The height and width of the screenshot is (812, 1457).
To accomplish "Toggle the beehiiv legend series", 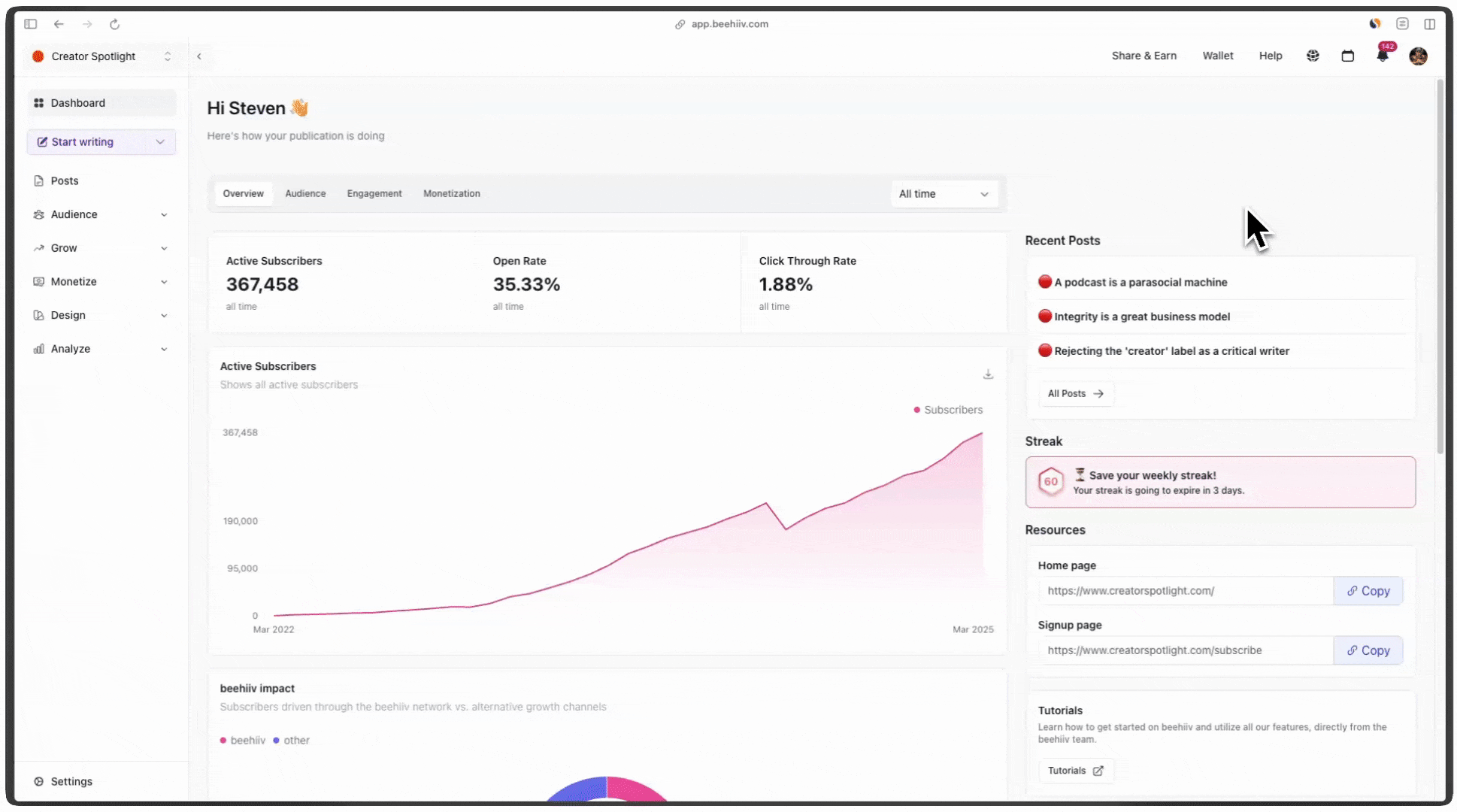I will pos(243,741).
